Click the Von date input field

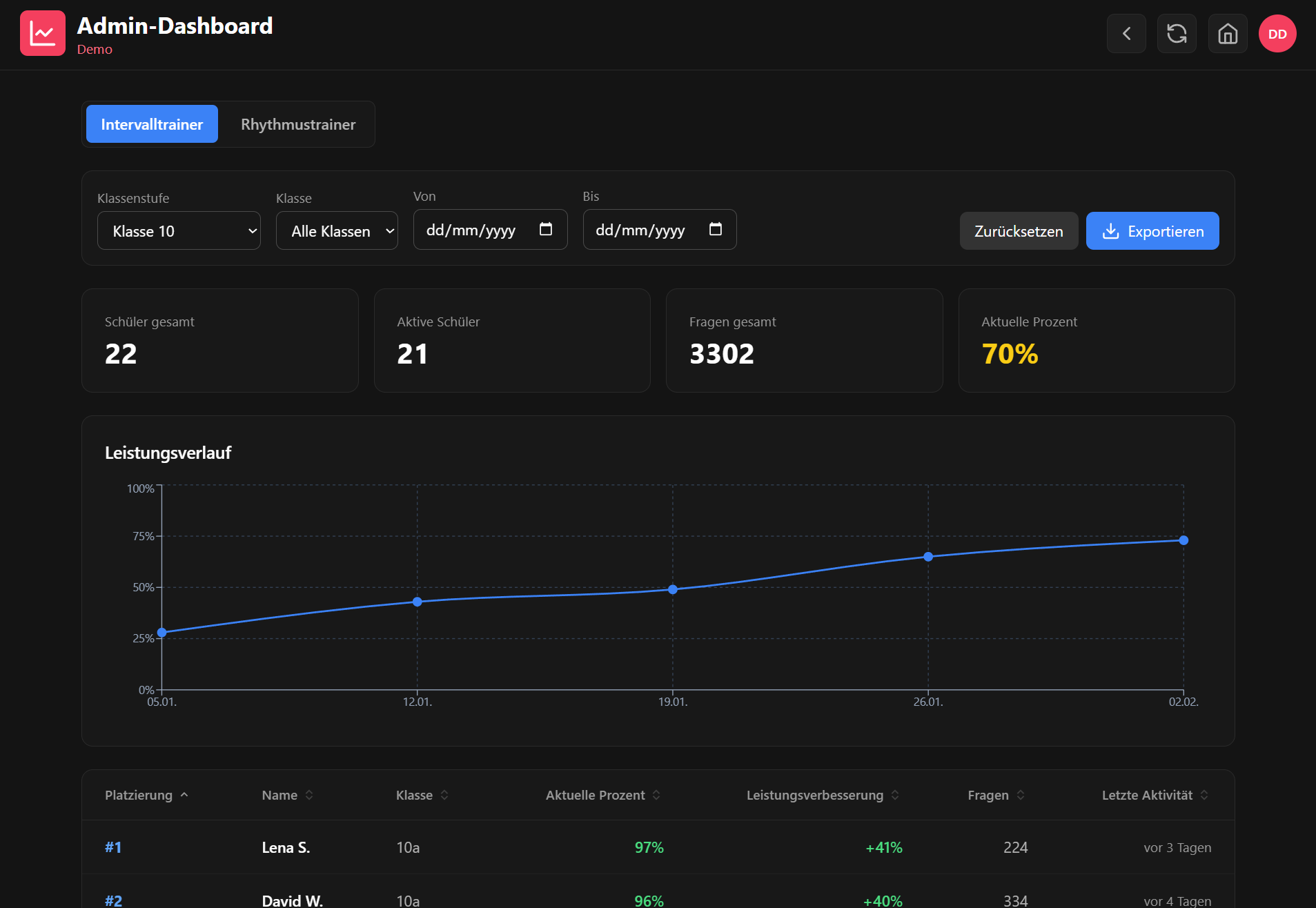476,228
